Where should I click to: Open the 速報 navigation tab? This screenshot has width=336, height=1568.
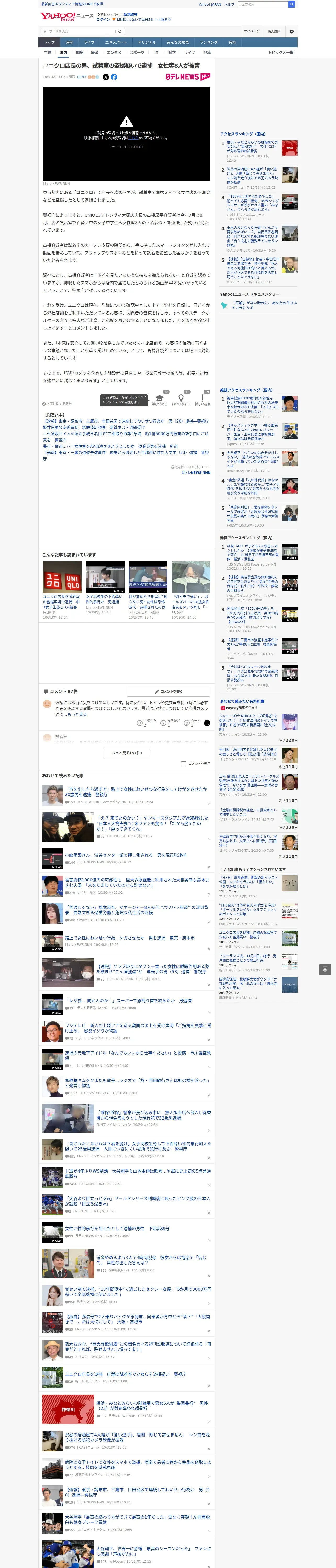click(x=69, y=43)
